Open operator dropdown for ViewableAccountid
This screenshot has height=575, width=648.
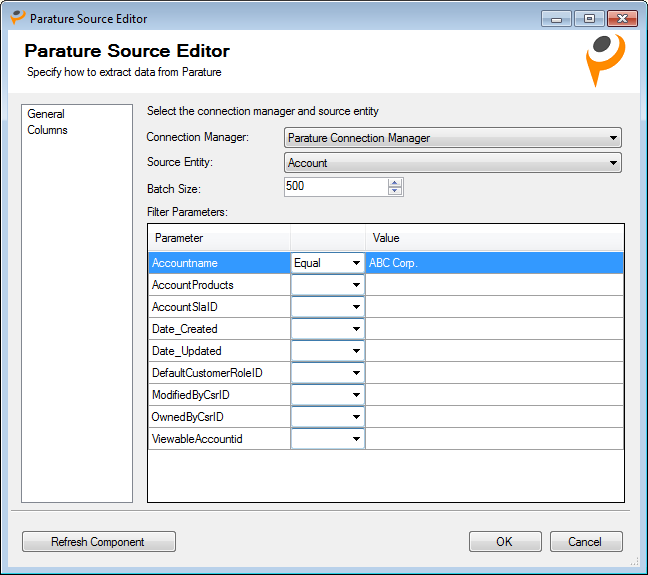click(328, 439)
